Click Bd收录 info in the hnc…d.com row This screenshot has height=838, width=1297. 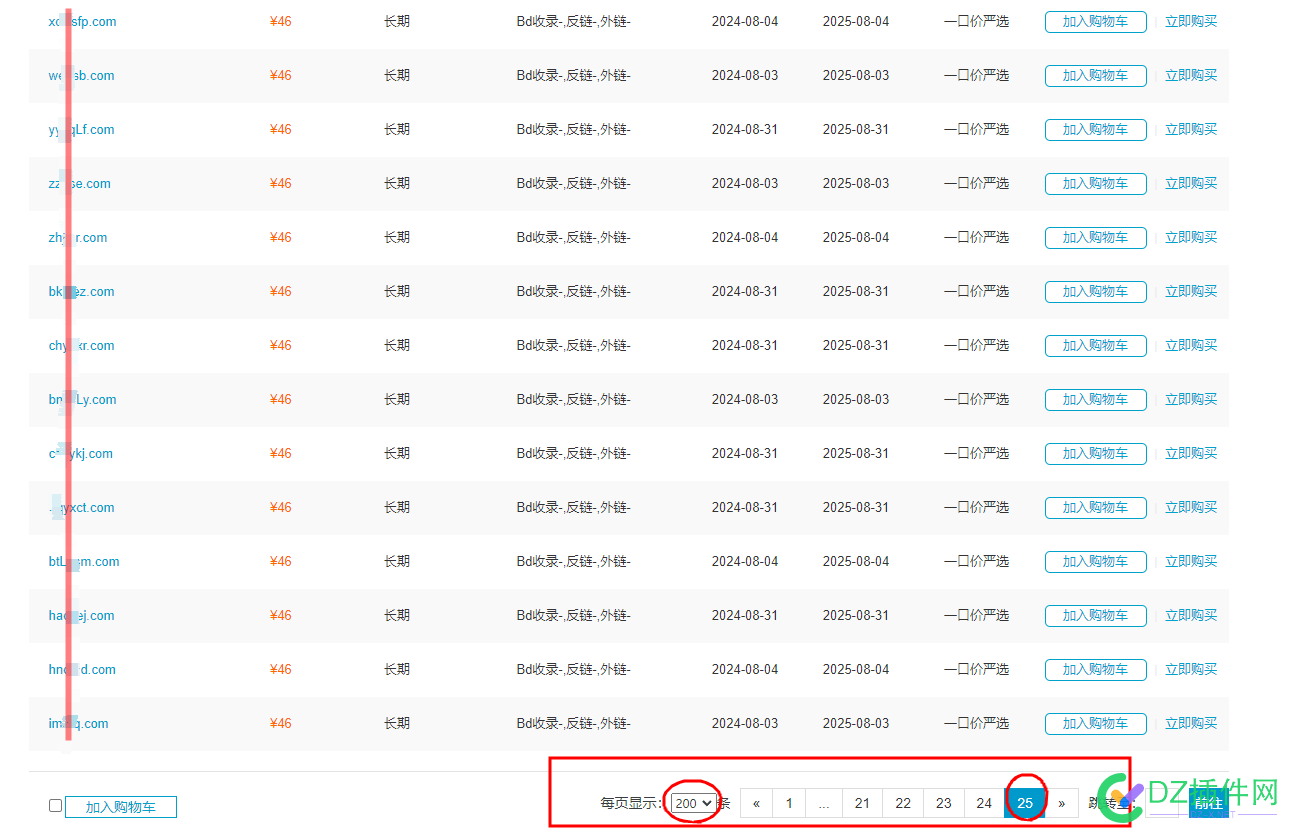click(574, 670)
